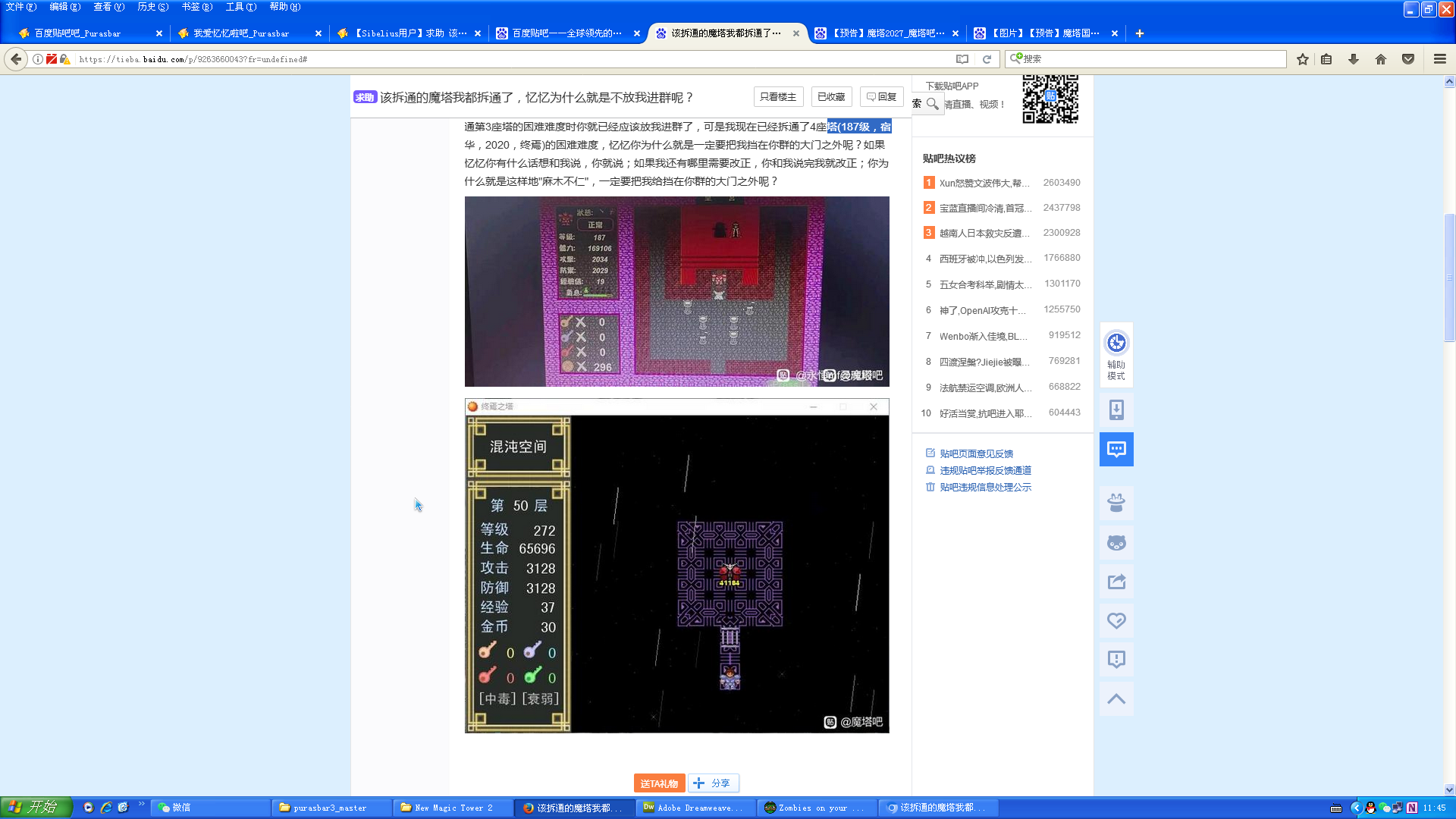Click the browser back arrow button
The image size is (1456, 819).
pyautogui.click(x=16, y=59)
